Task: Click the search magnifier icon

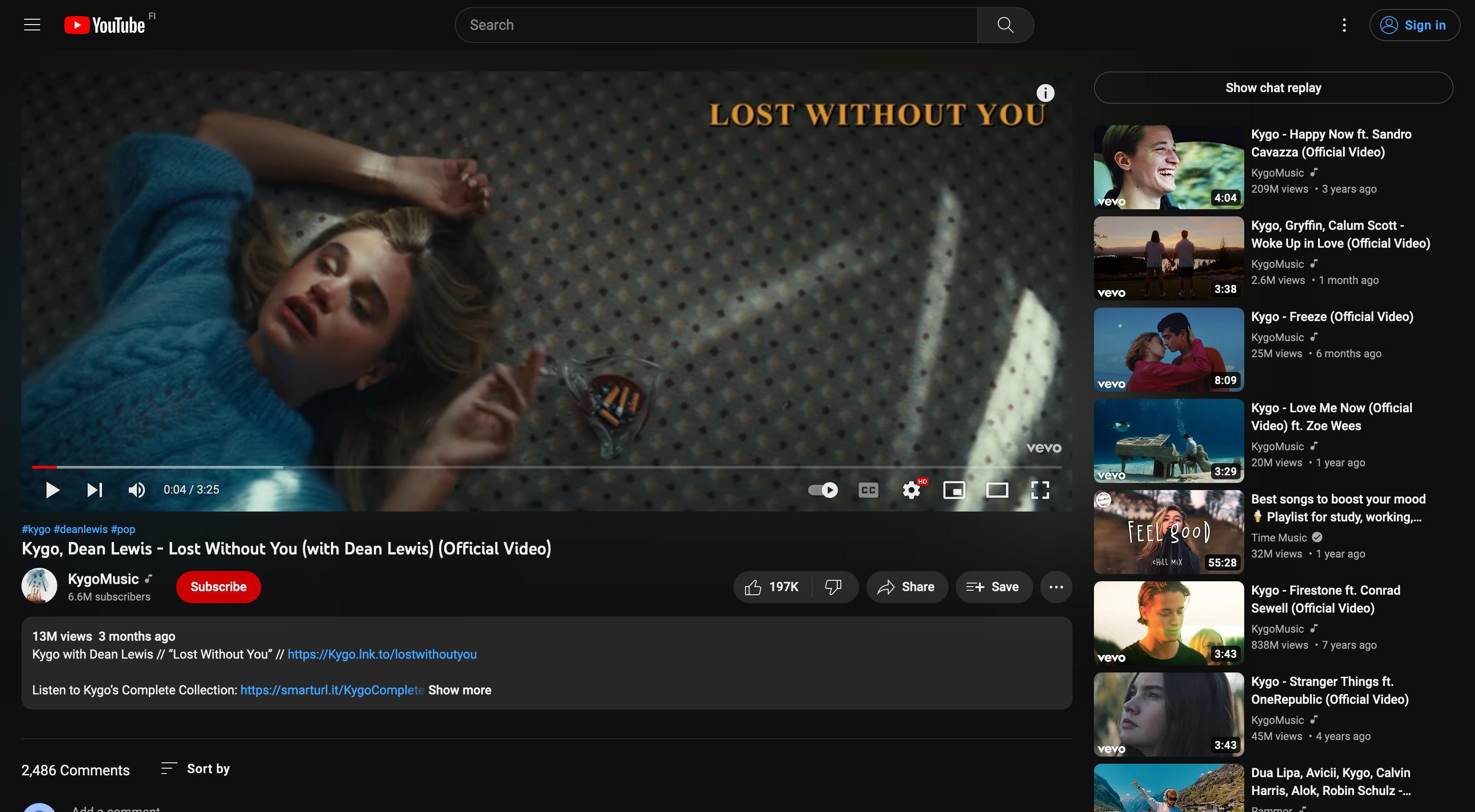Action: click(1005, 25)
